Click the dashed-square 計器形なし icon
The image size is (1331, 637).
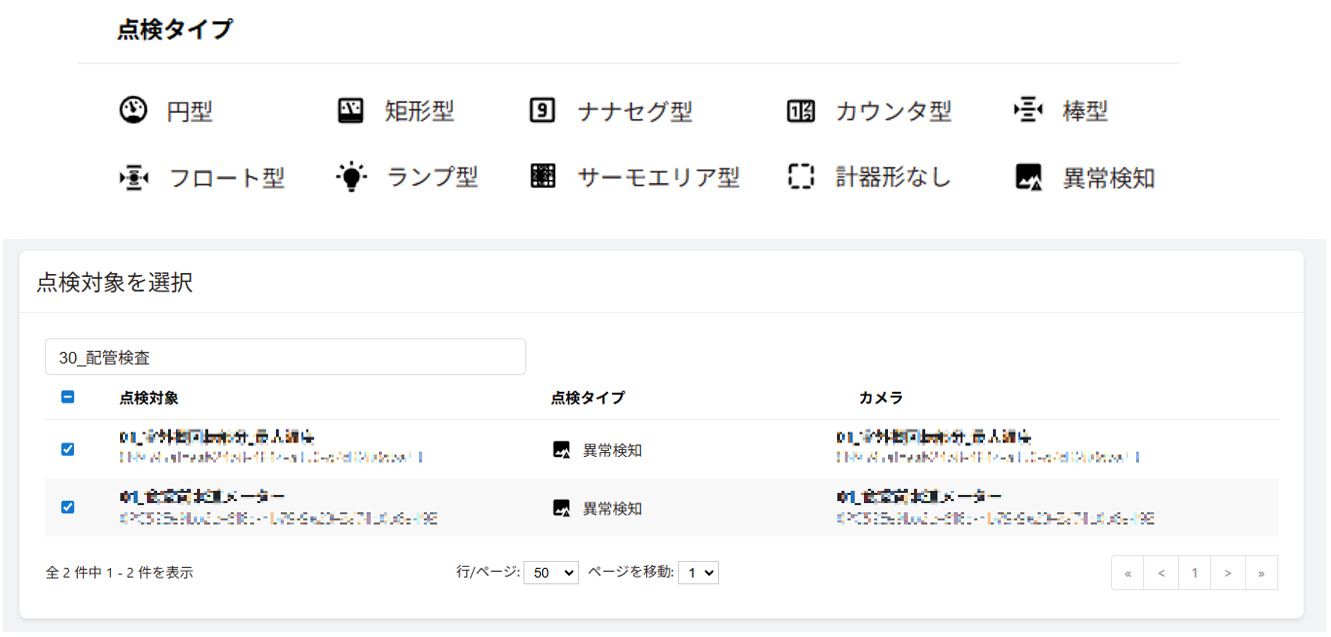tap(801, 177)
